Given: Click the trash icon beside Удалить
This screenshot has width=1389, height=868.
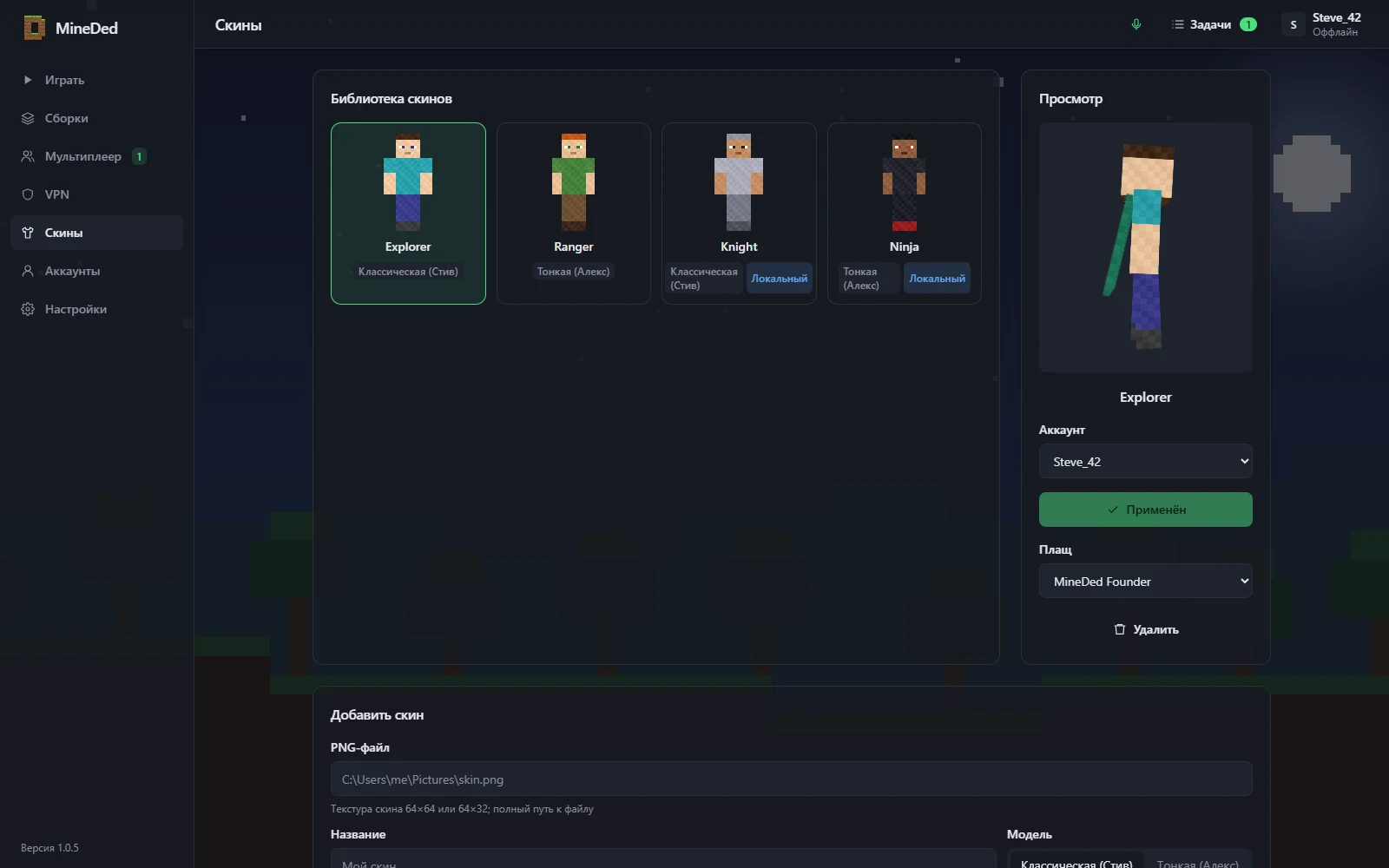Looking at the screenshot, I should point(1120,629).
